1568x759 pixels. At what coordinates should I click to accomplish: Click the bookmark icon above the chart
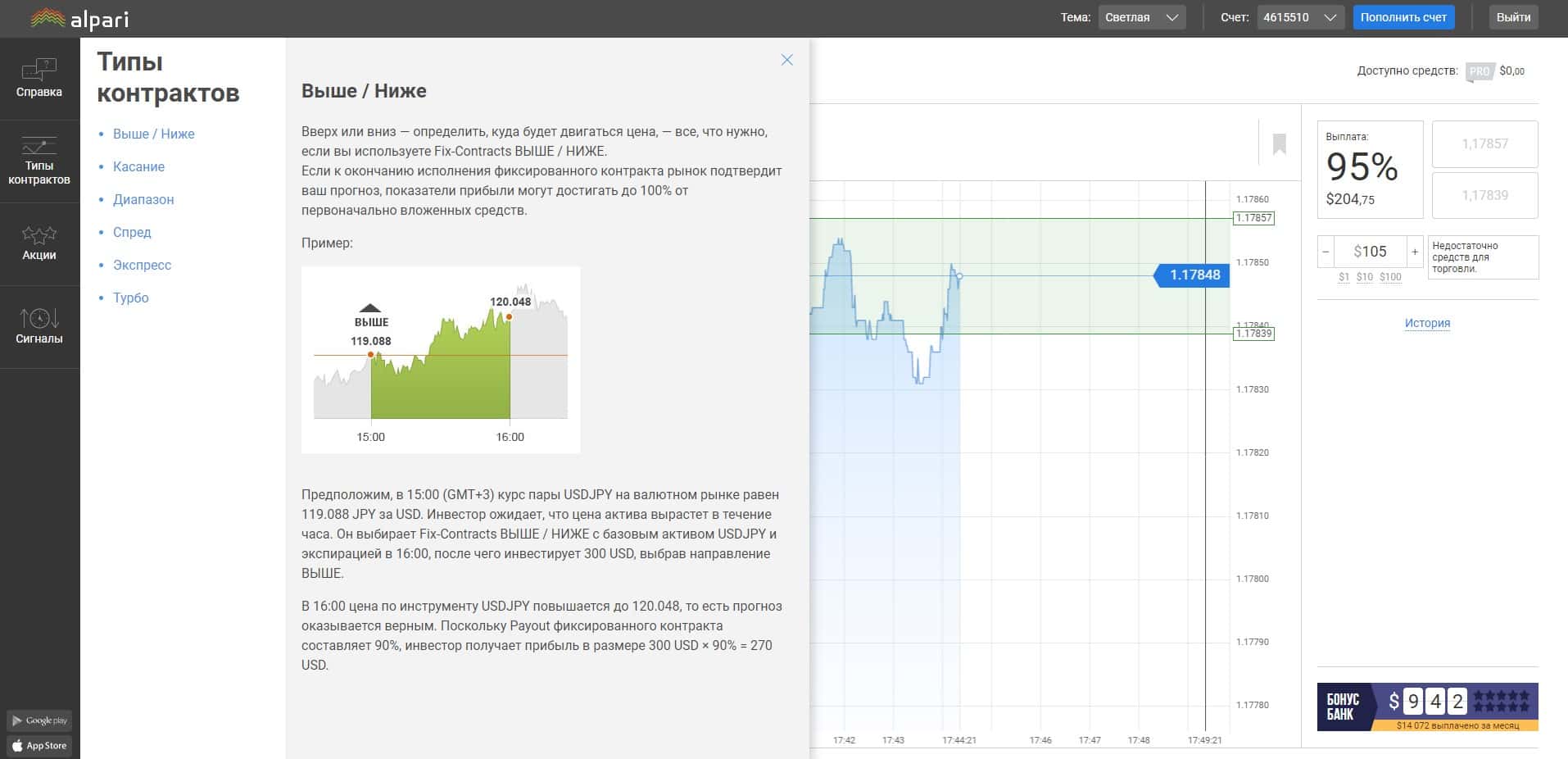coord(1280,144)
